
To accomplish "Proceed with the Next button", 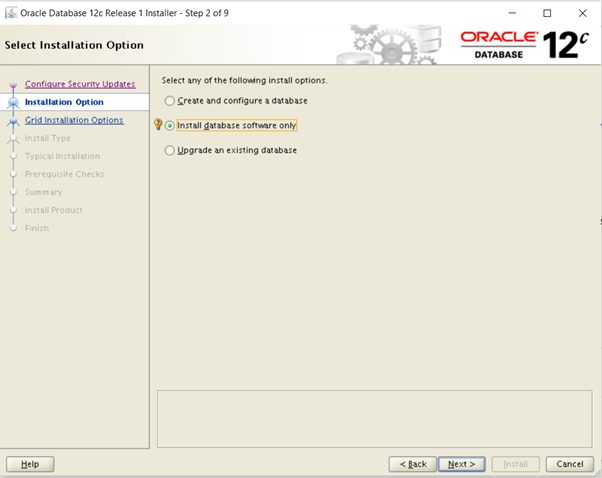I will pos(461,464).
